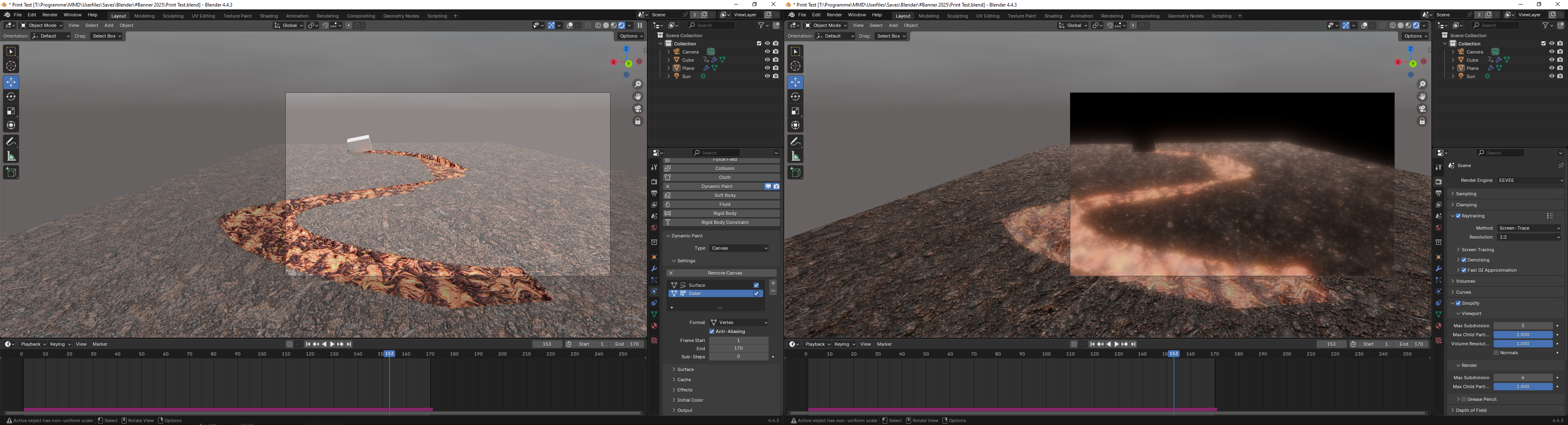Uncheck the Fast GI Approximation option

(x=1464, y=271)
